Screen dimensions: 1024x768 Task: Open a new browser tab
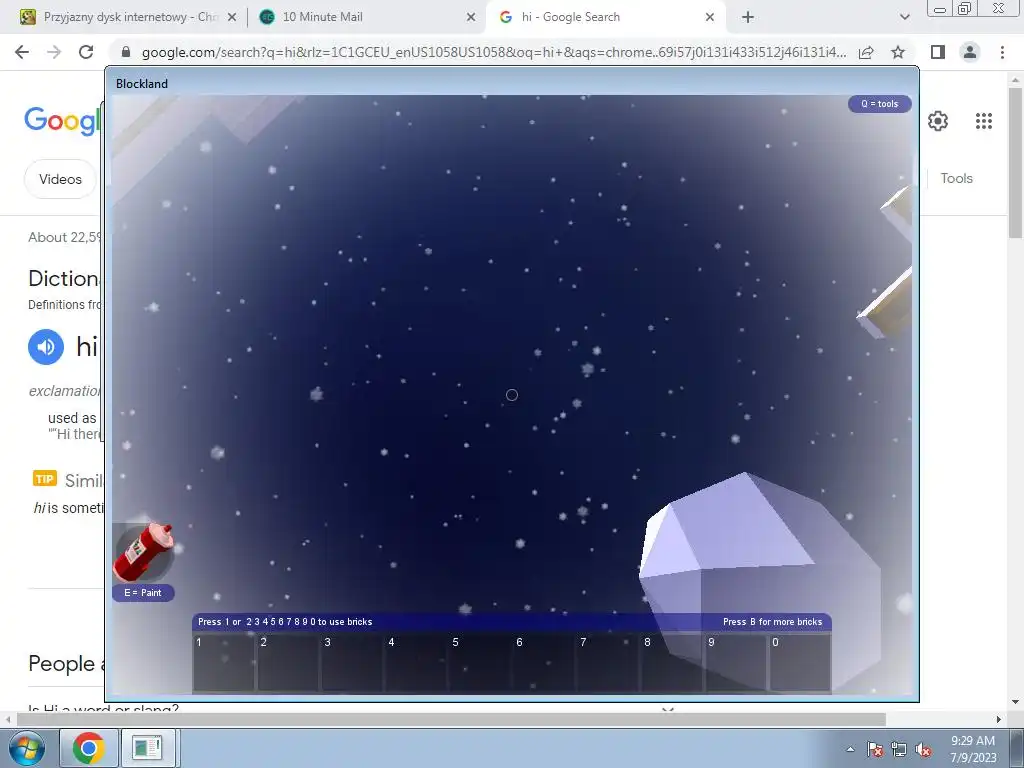point(748,17)
